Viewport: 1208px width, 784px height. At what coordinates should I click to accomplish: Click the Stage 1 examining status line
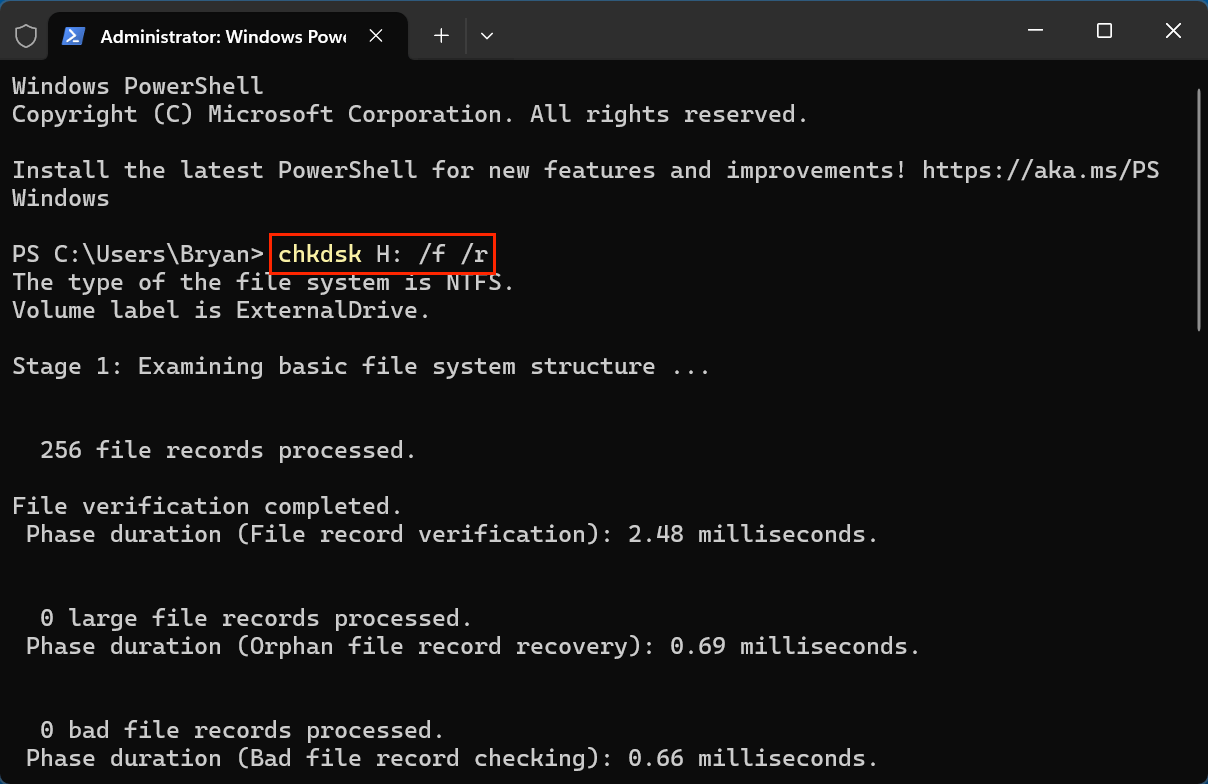[360, 366]
